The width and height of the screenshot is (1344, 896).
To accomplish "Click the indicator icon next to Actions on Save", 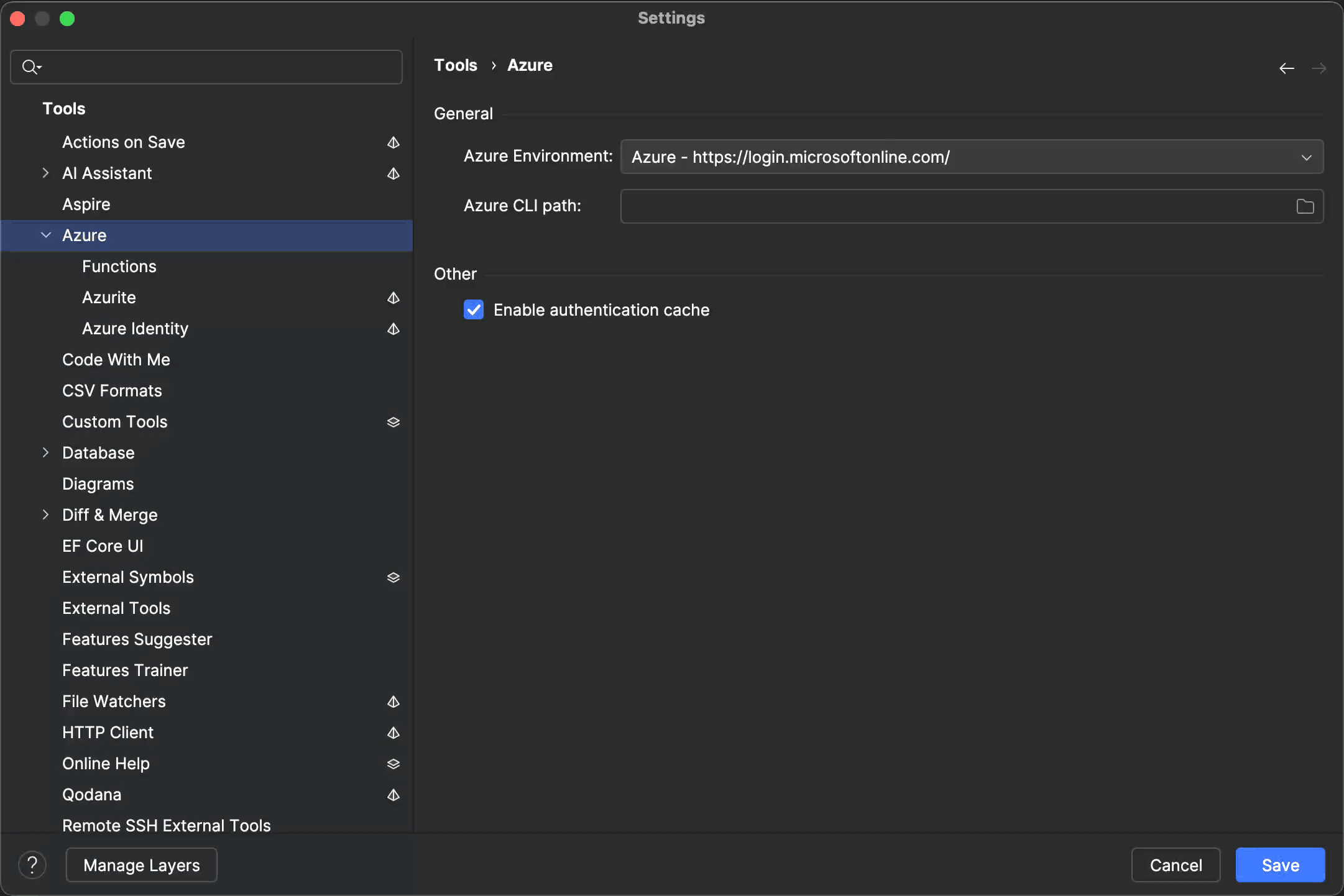I will tap(393, 142).
